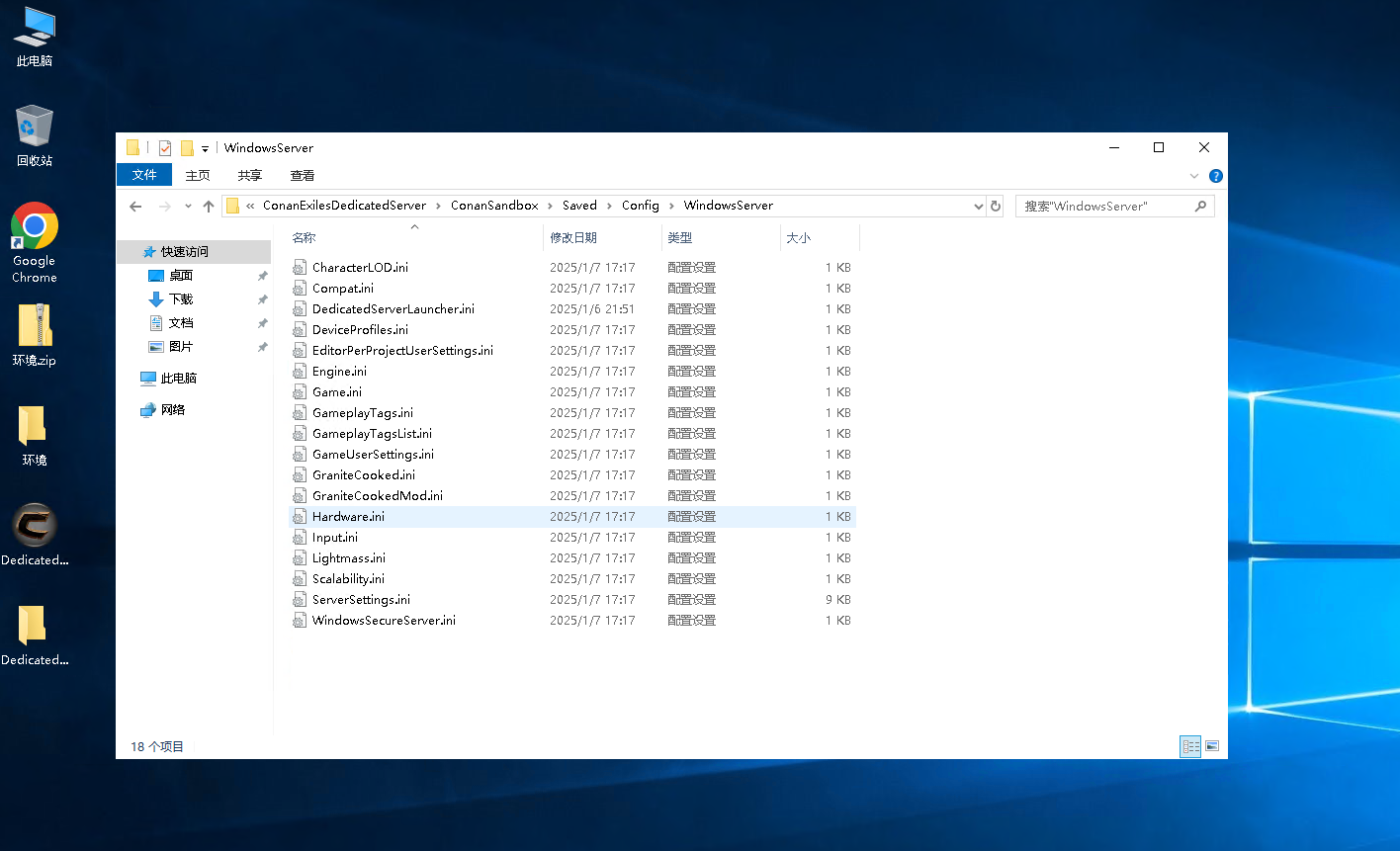This screenshot has height=851, width=1400.
Task: Open the 查看 (View) ribbon tab
Action: pyautogui.click(x=303, y=175)
